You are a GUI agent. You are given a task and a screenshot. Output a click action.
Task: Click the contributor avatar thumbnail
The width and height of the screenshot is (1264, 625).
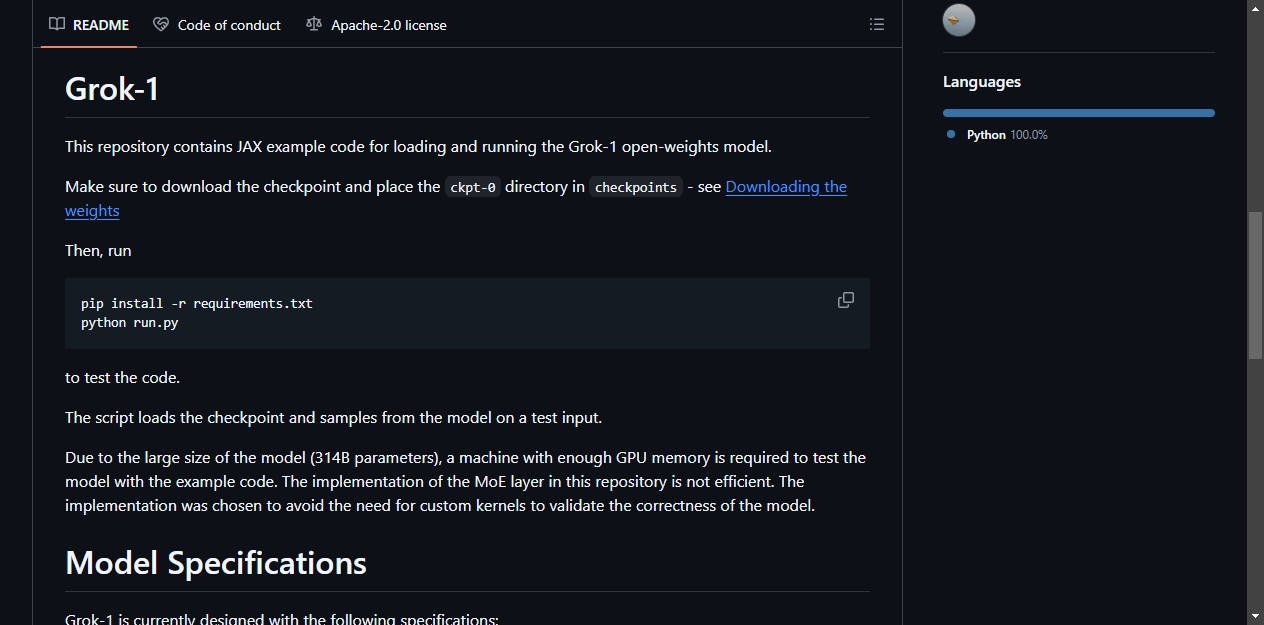click(959, 20)
